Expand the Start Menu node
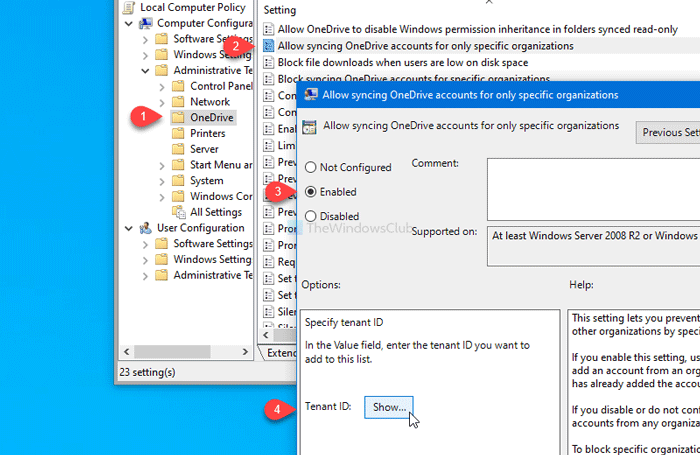 tap(162, 166)
